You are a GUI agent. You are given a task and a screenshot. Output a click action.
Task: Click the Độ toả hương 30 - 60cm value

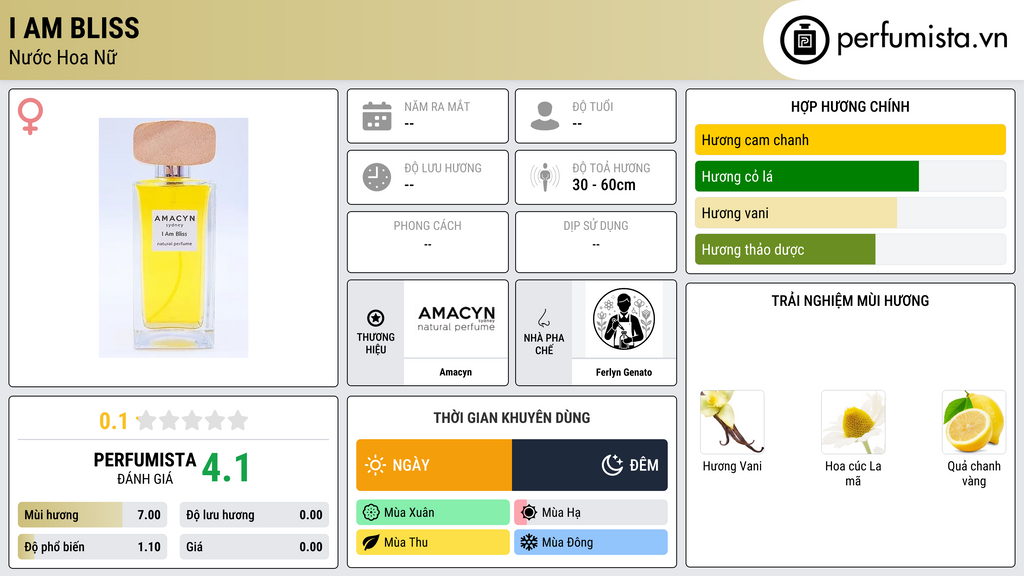(604, 185)
